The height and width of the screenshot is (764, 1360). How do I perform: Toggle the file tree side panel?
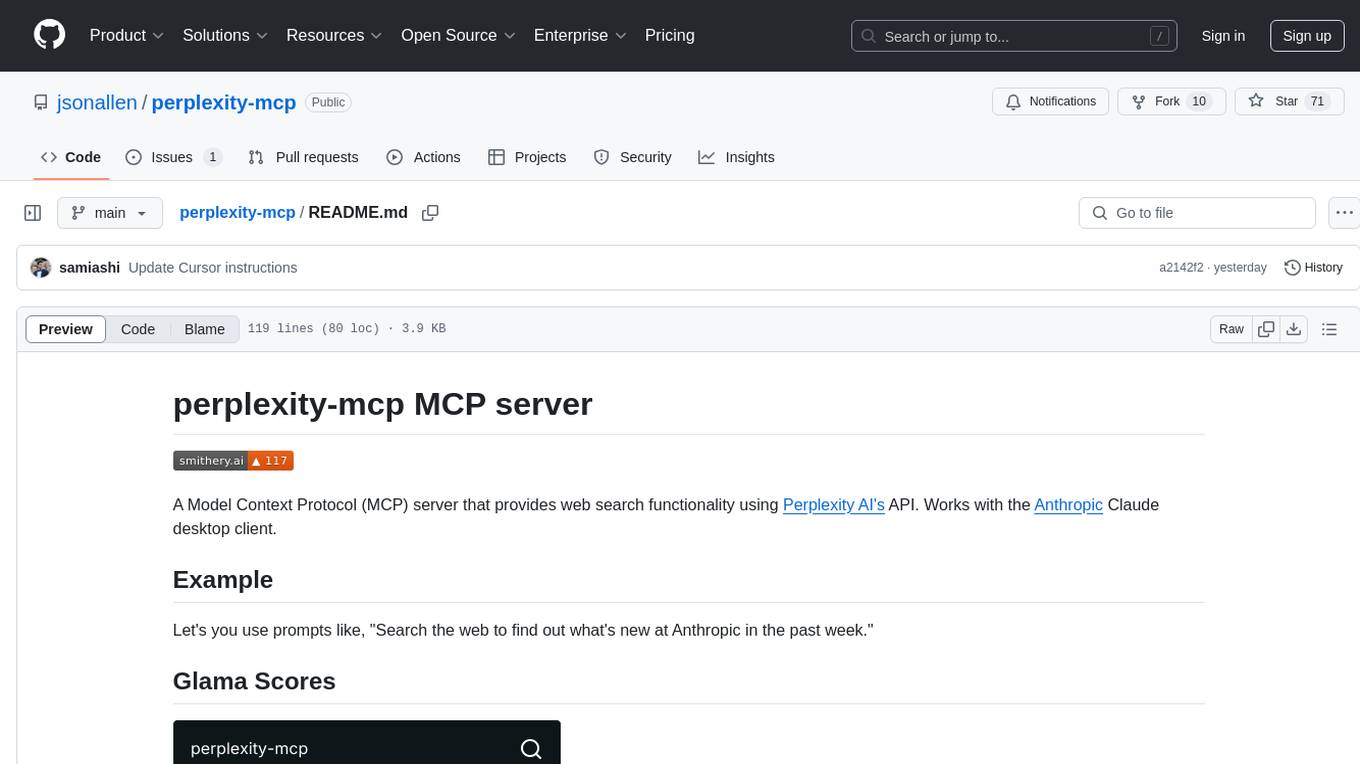point(33,213)
